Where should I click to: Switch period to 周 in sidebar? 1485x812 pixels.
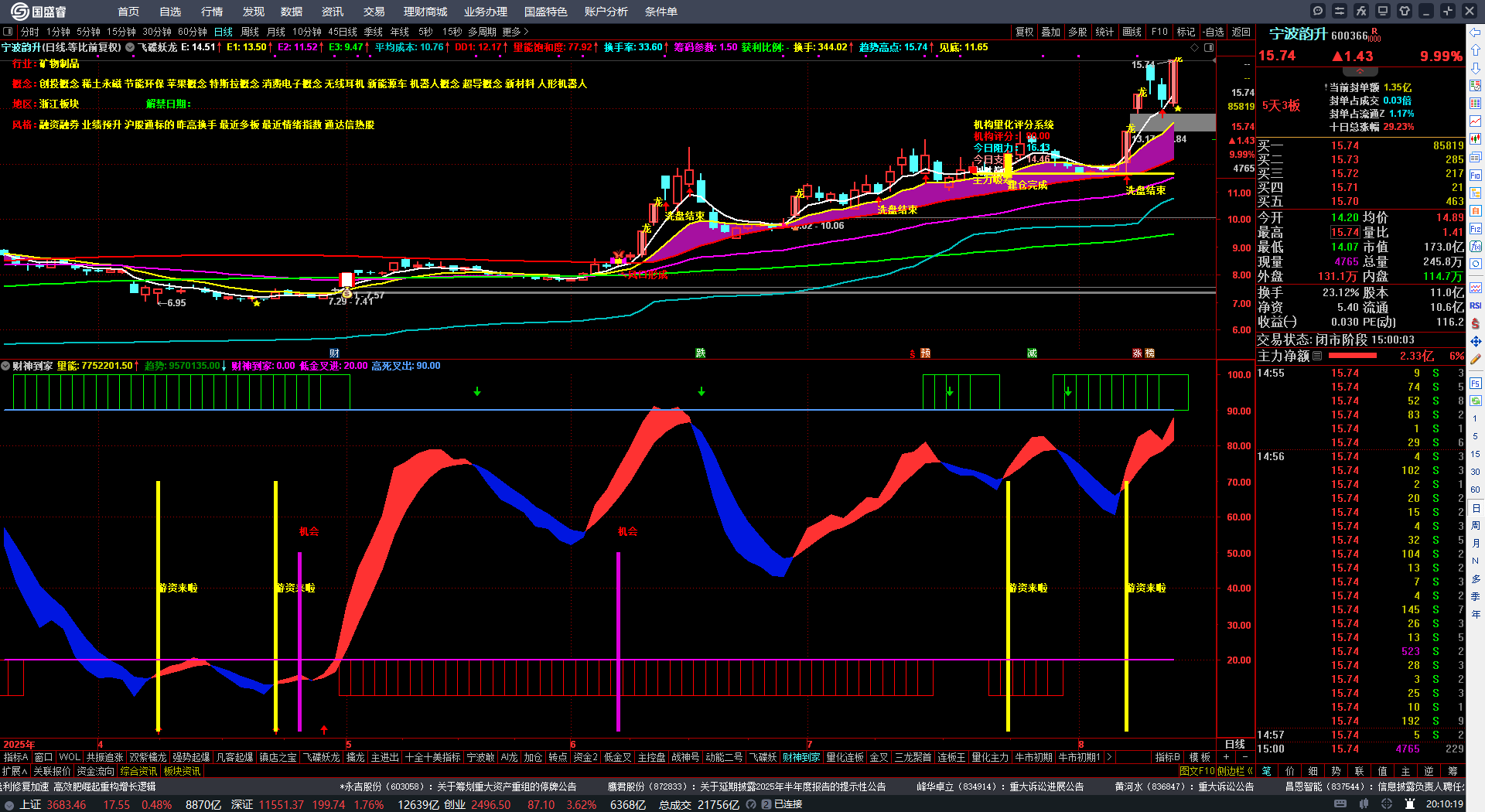[1476, 526]
